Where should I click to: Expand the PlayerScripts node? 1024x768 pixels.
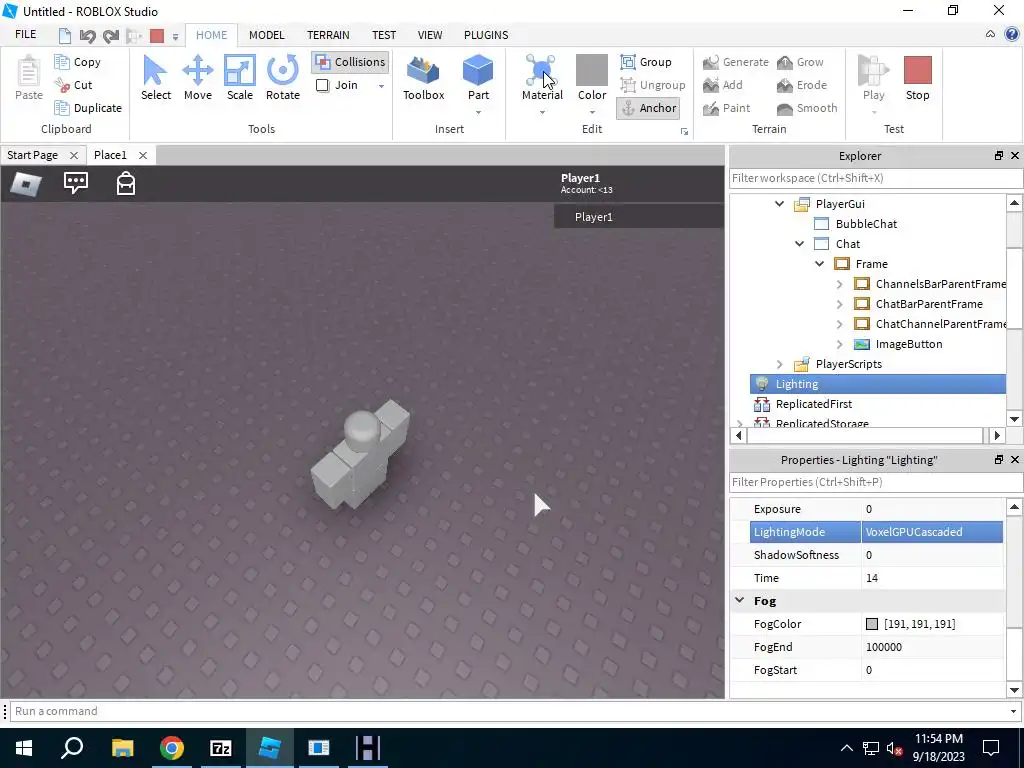click(x=779, y=364)
